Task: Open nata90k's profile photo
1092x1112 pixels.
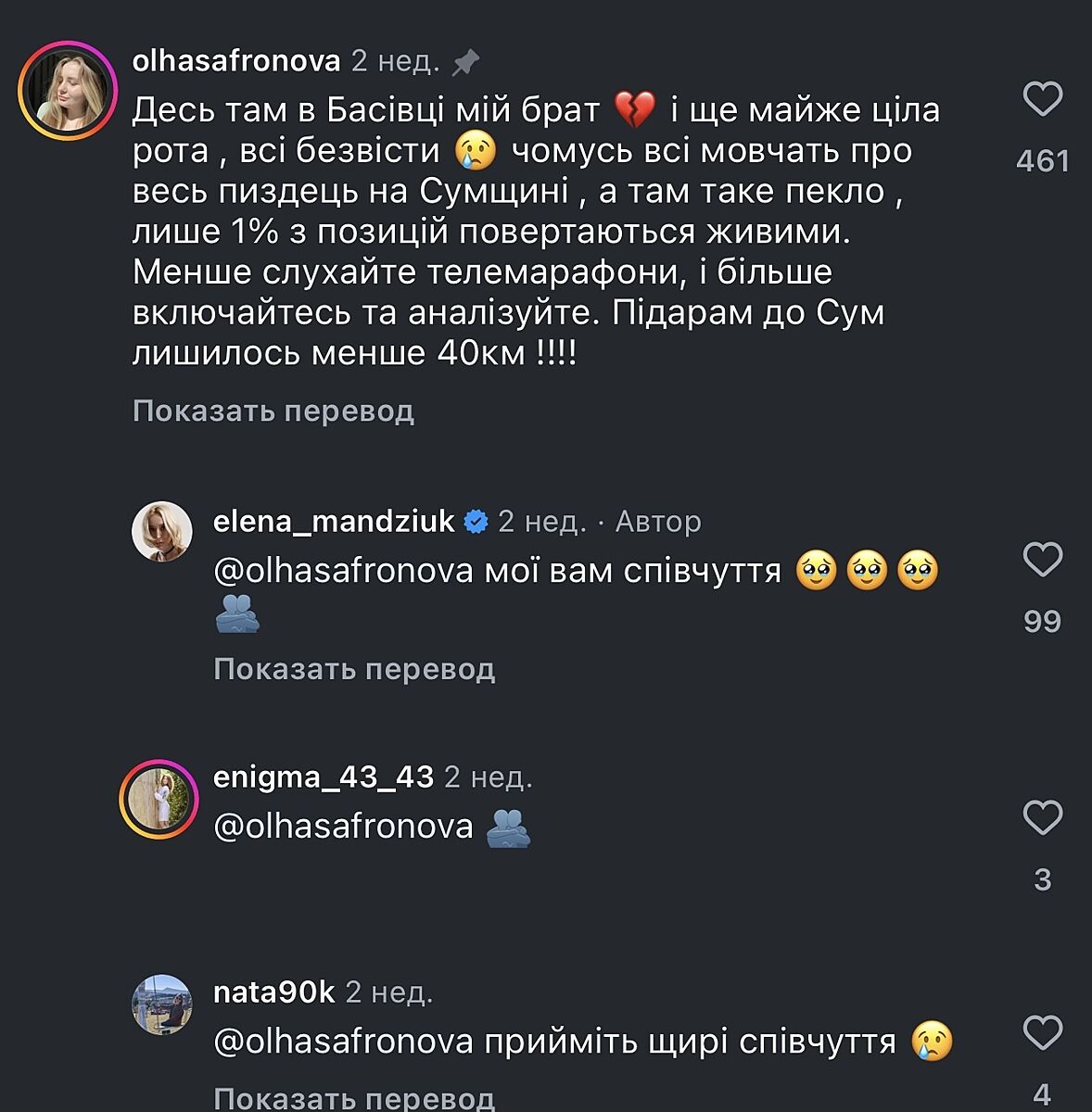Action: [161, 1005]
